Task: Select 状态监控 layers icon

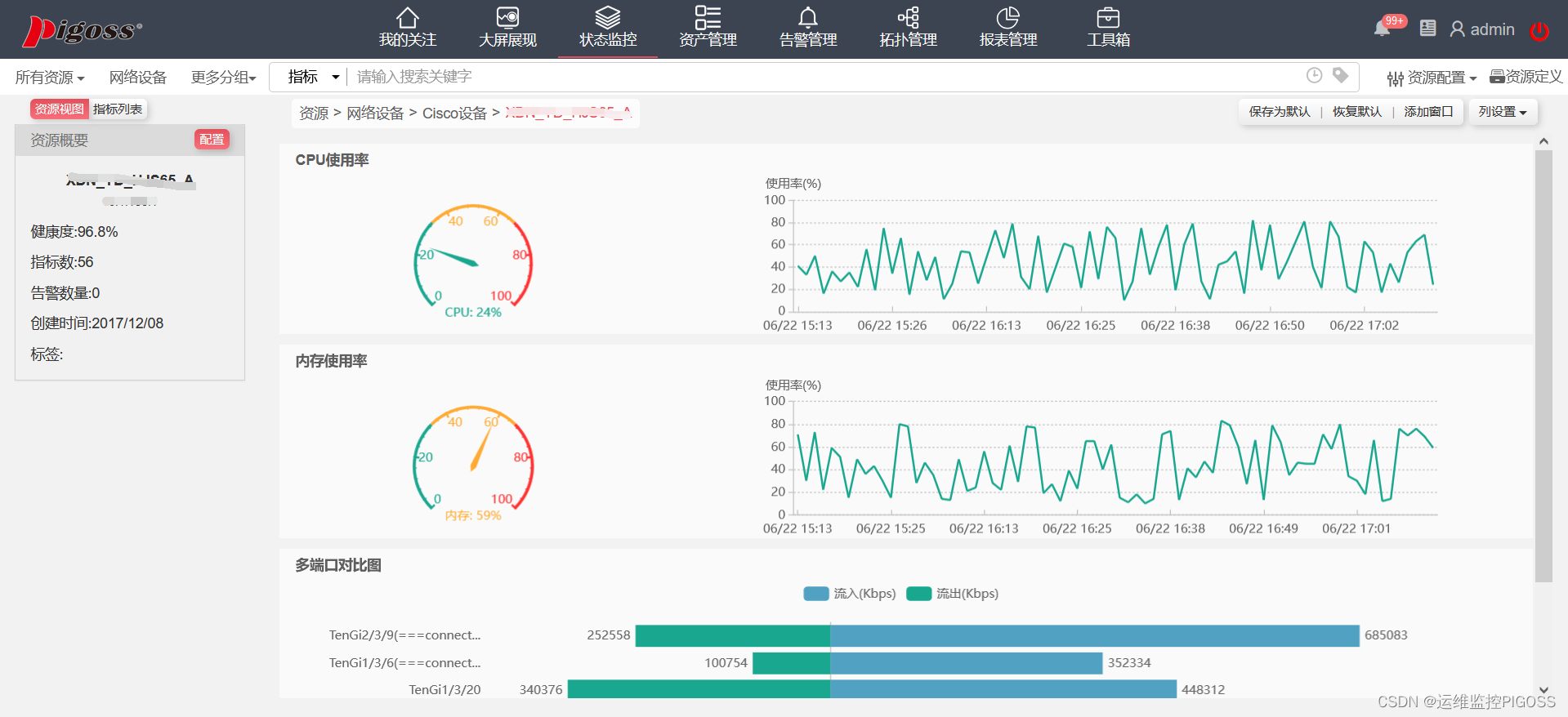Action: pos(608,17)
